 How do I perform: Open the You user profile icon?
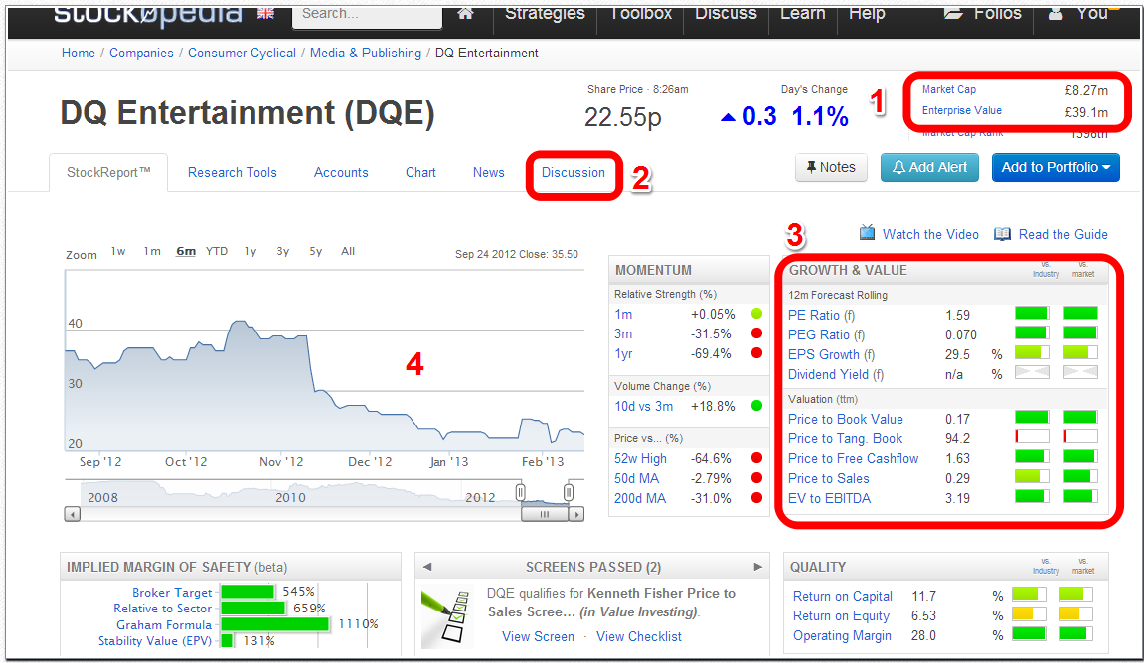tap(1055, 13)
